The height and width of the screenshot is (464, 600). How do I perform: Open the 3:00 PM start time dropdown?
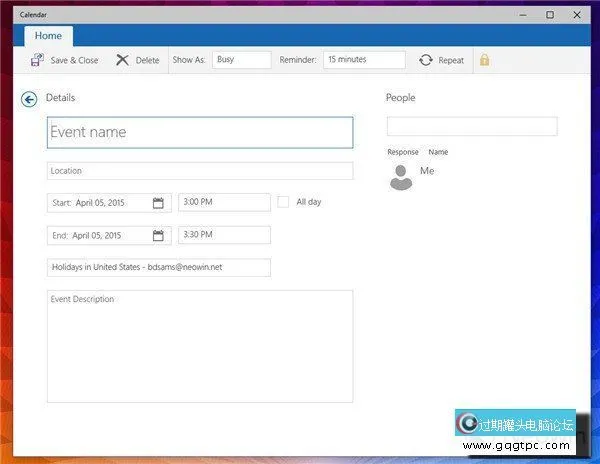[224, 203]
